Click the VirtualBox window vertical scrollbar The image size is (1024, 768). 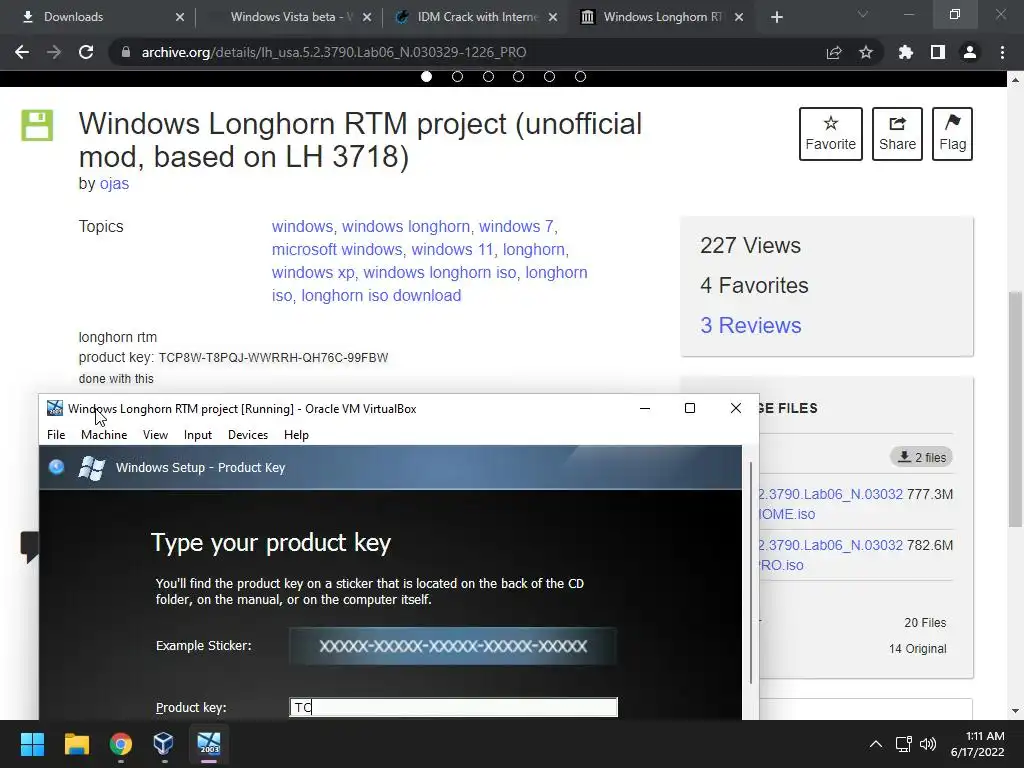pyautogui.click(x=751, y=573)
